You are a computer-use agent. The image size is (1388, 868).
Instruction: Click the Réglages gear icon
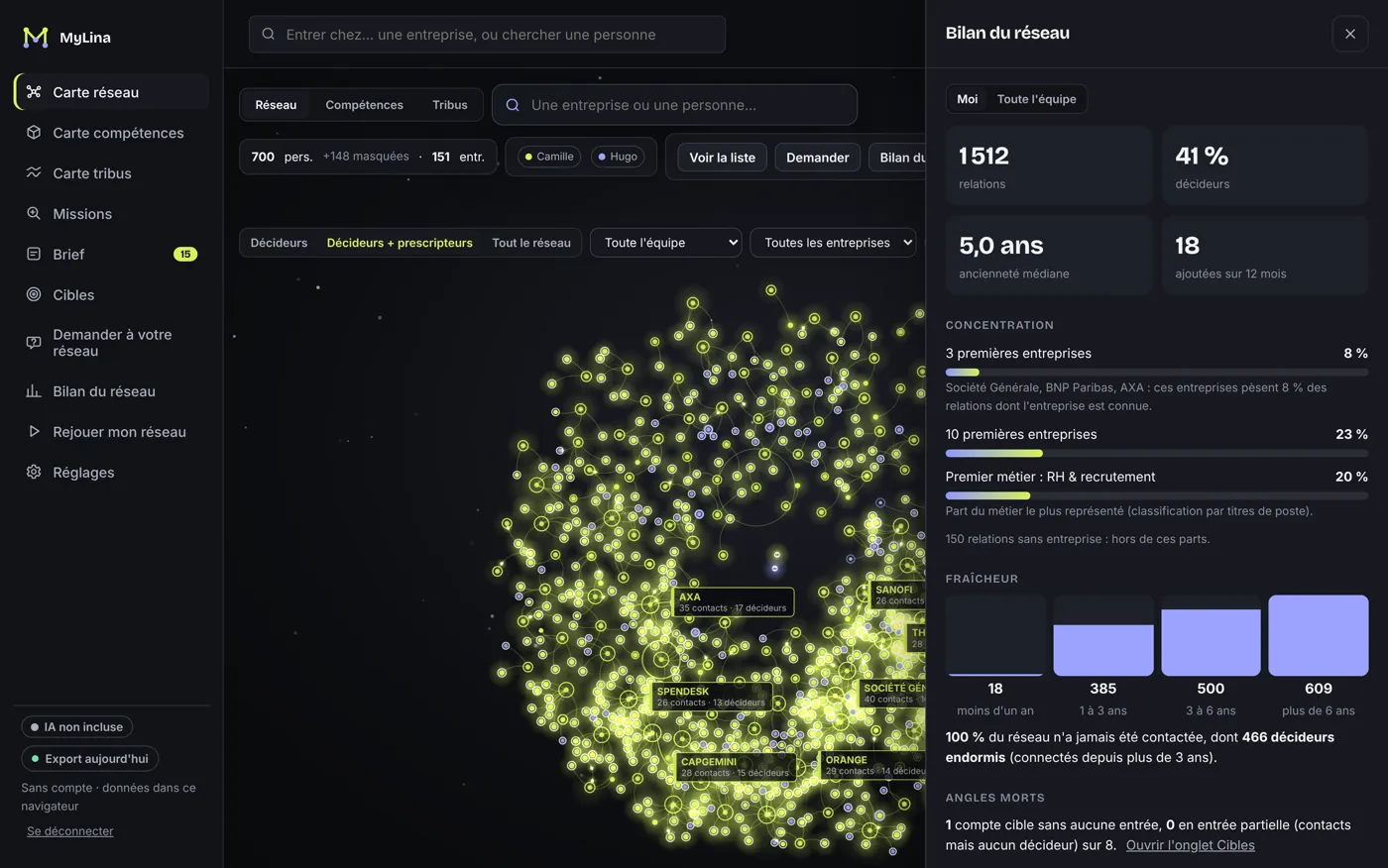[x=34, y=472]
